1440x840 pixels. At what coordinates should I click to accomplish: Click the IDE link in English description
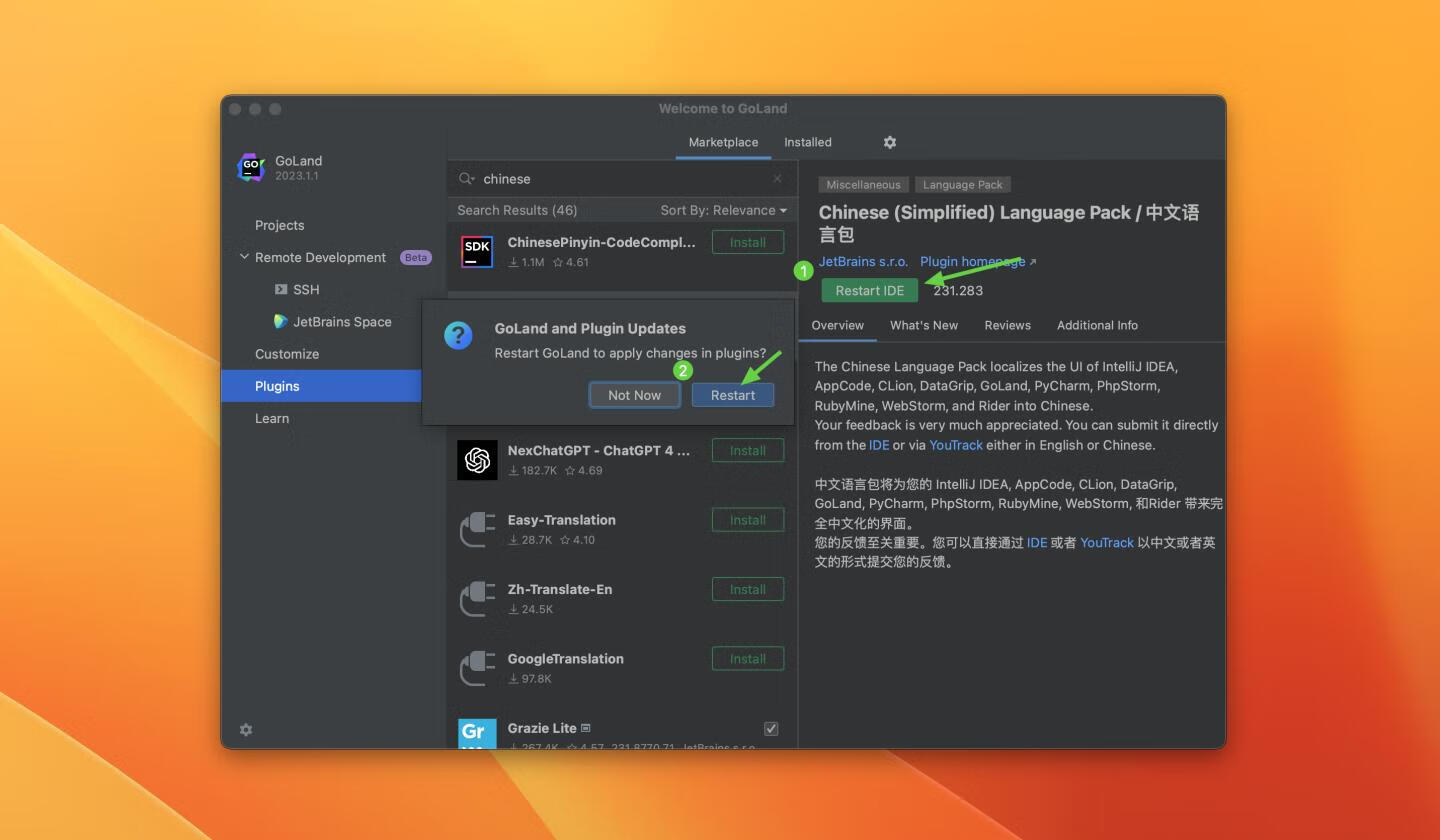click(879, 445)
